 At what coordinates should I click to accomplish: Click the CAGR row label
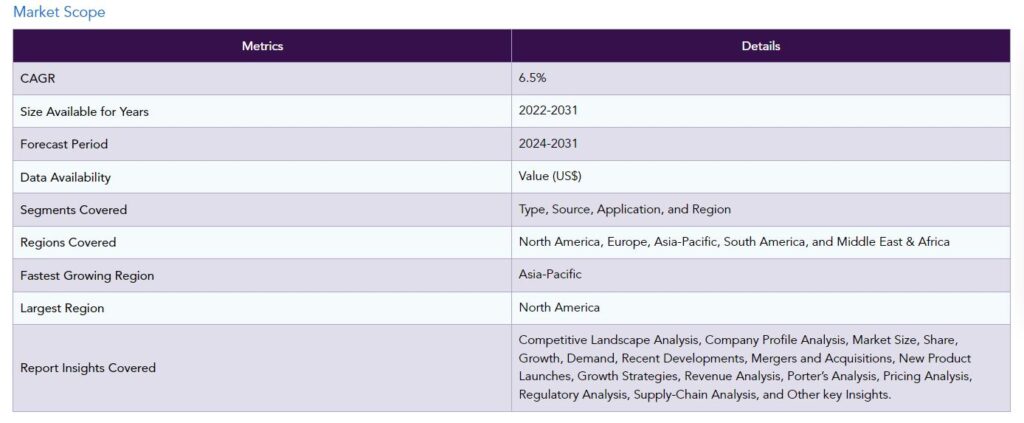(x=37, y=79)
